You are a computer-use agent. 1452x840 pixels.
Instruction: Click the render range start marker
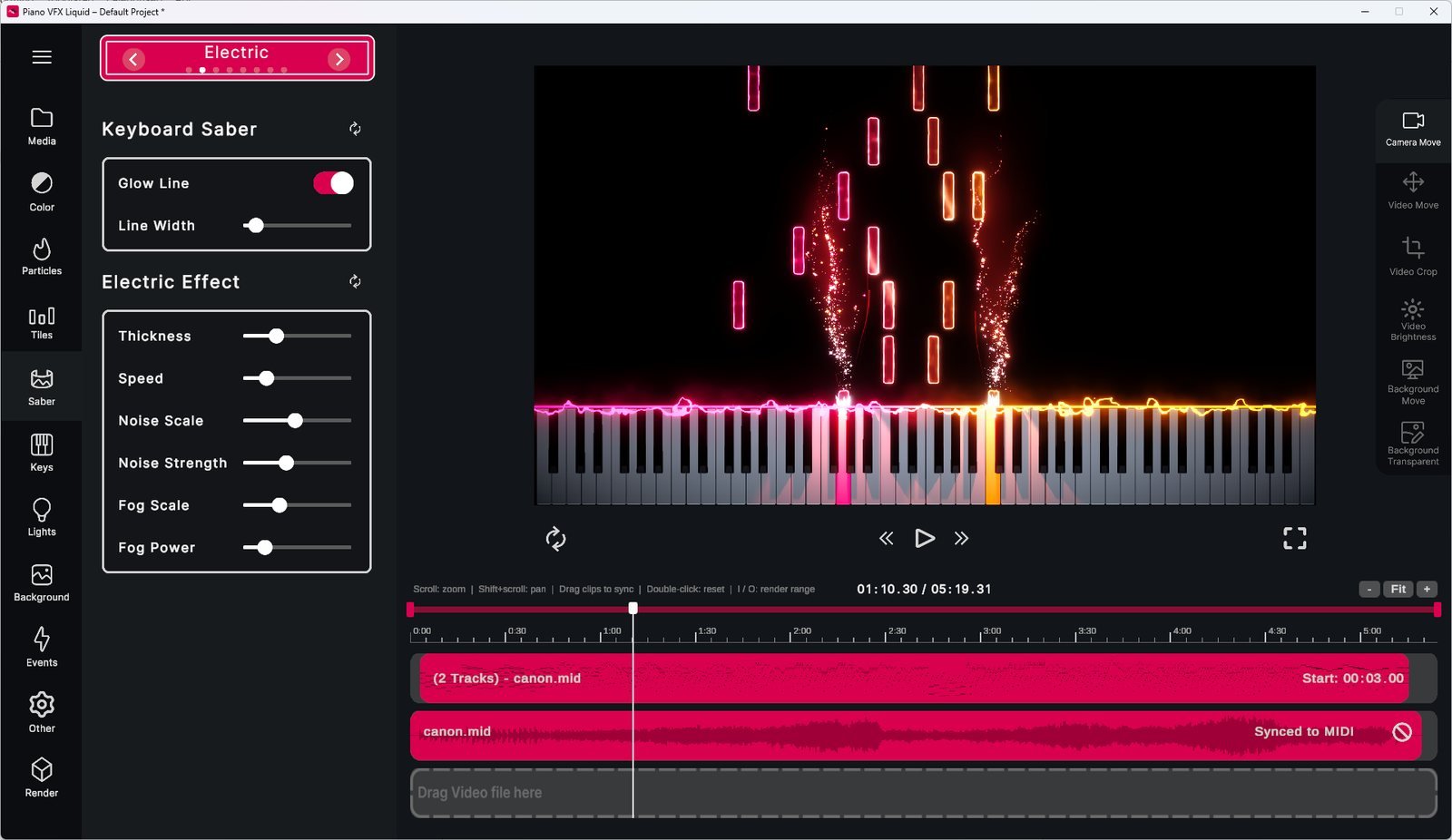[410, 610]
